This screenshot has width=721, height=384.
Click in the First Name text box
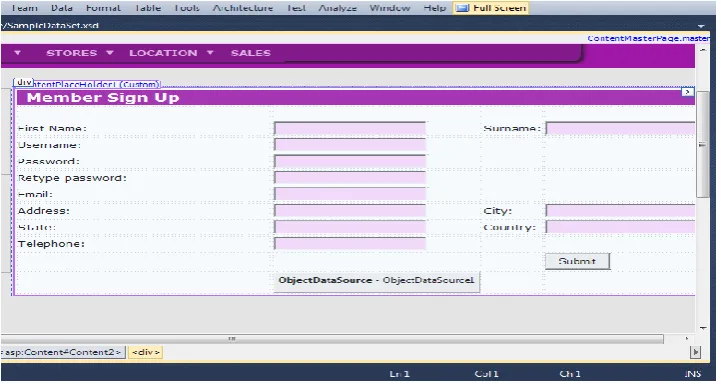[x=350, y=128]
